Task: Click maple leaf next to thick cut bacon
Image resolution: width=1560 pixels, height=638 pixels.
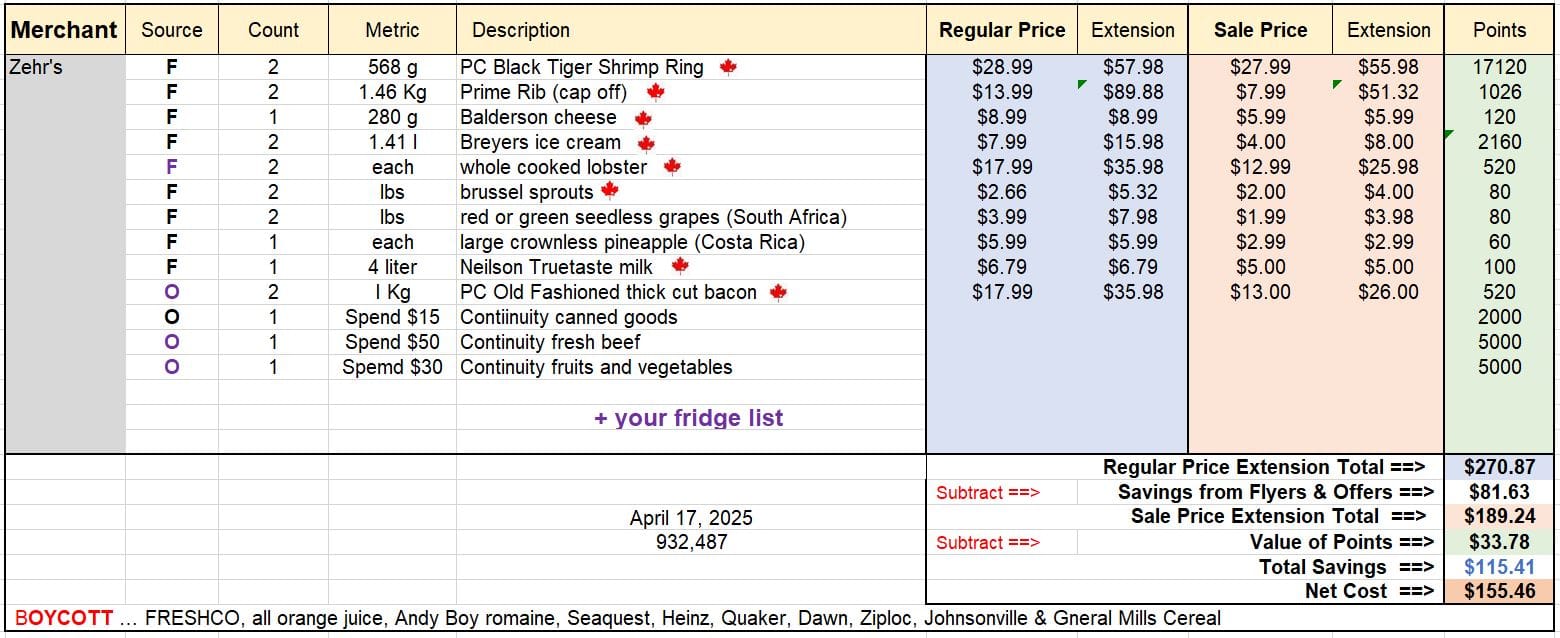Action: pos(778,292)
